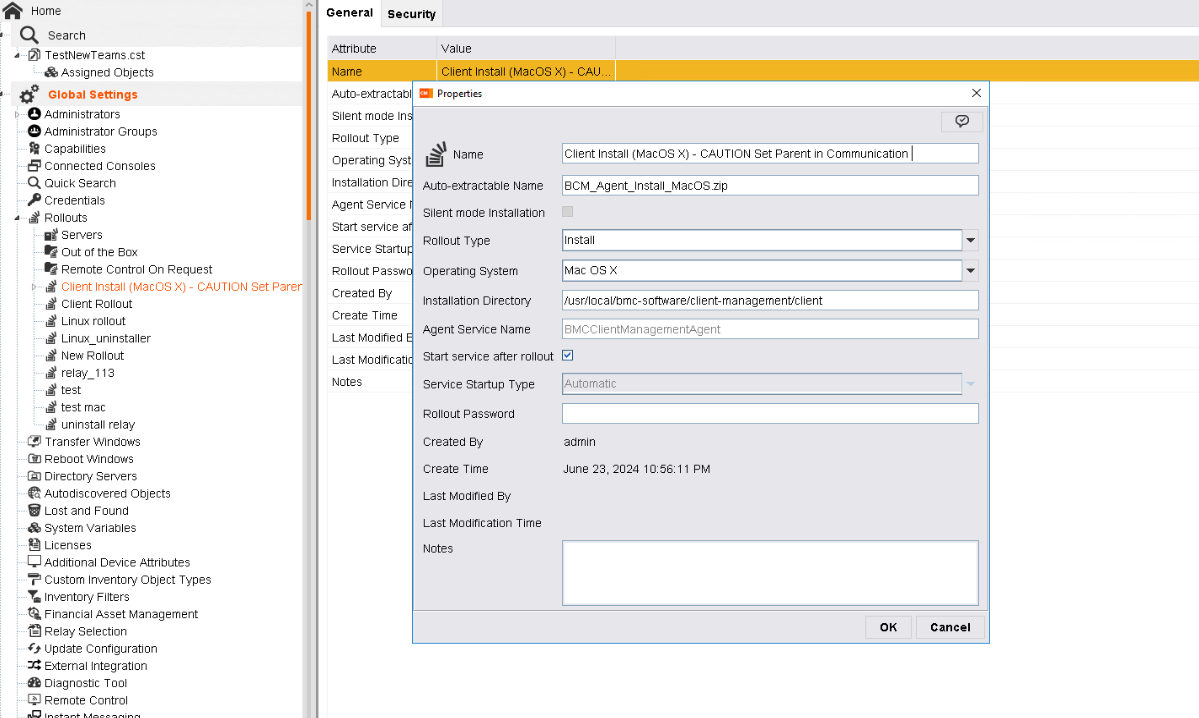Open the Service Startup Type dropdown
Viewport: 1199px width, 718px height.
click(970, 384)
